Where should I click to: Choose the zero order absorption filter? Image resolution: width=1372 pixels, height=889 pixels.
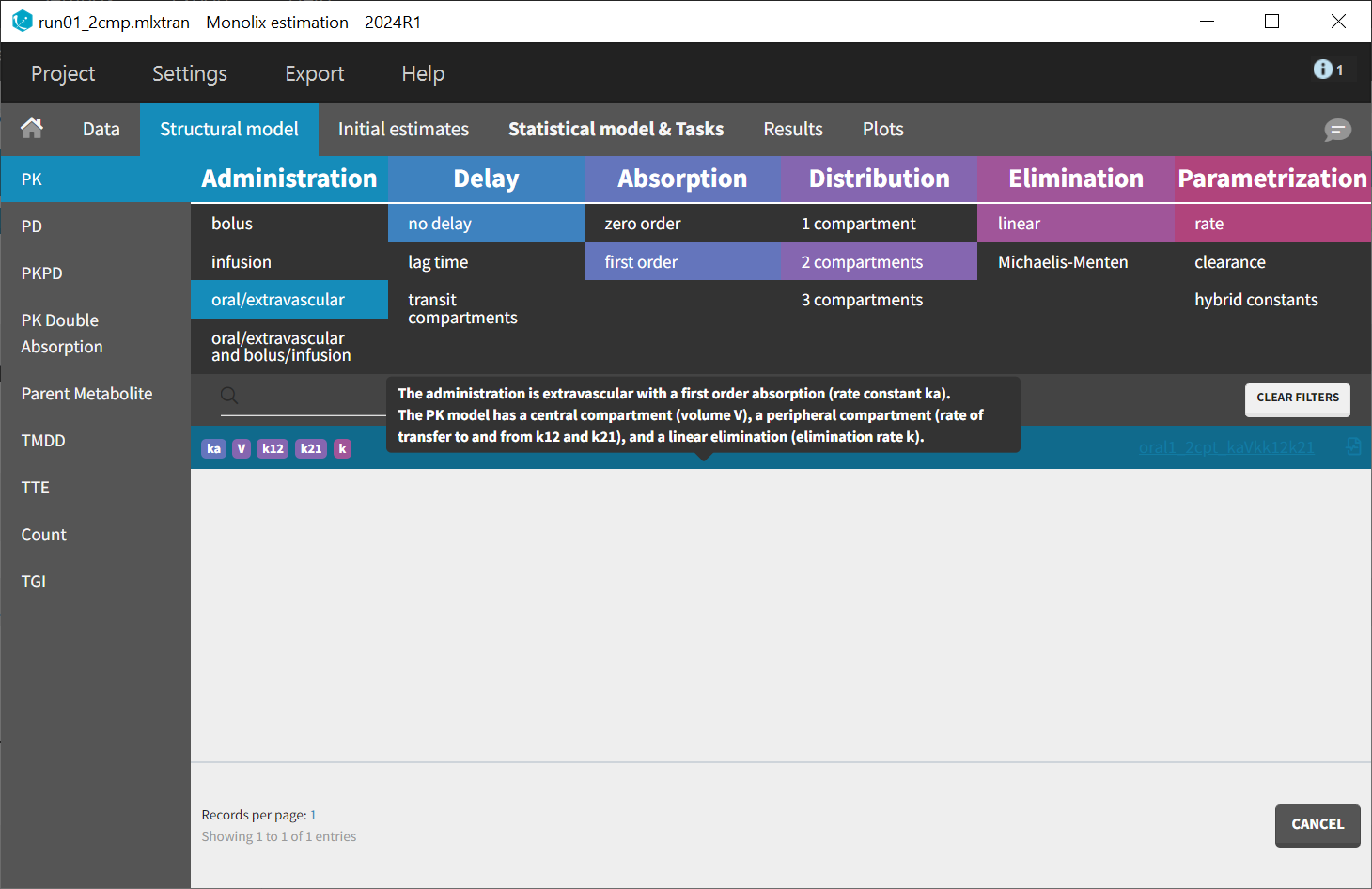[x=643, y=224]
